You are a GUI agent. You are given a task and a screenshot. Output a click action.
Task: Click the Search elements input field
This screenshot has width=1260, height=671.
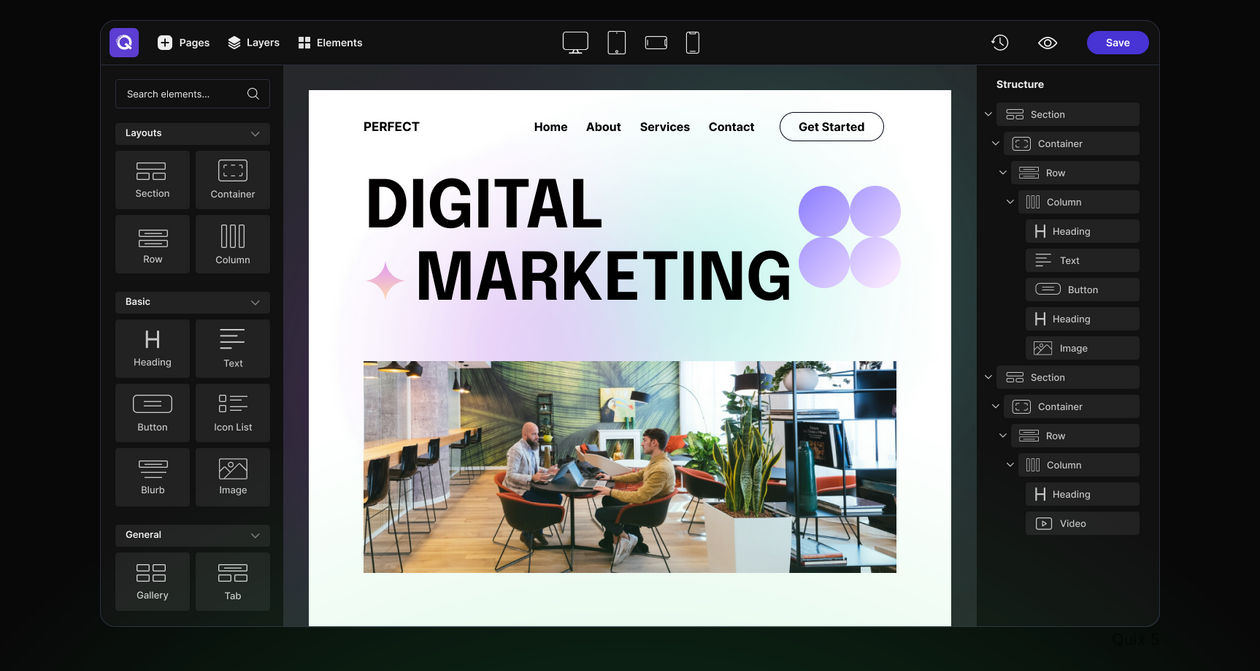tap(183, 94)
